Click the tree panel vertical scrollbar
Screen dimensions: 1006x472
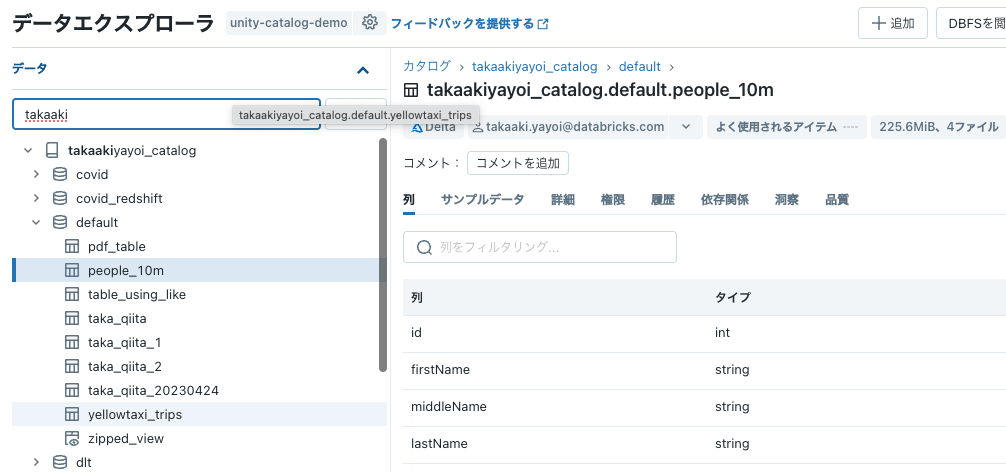coord(383,255)
